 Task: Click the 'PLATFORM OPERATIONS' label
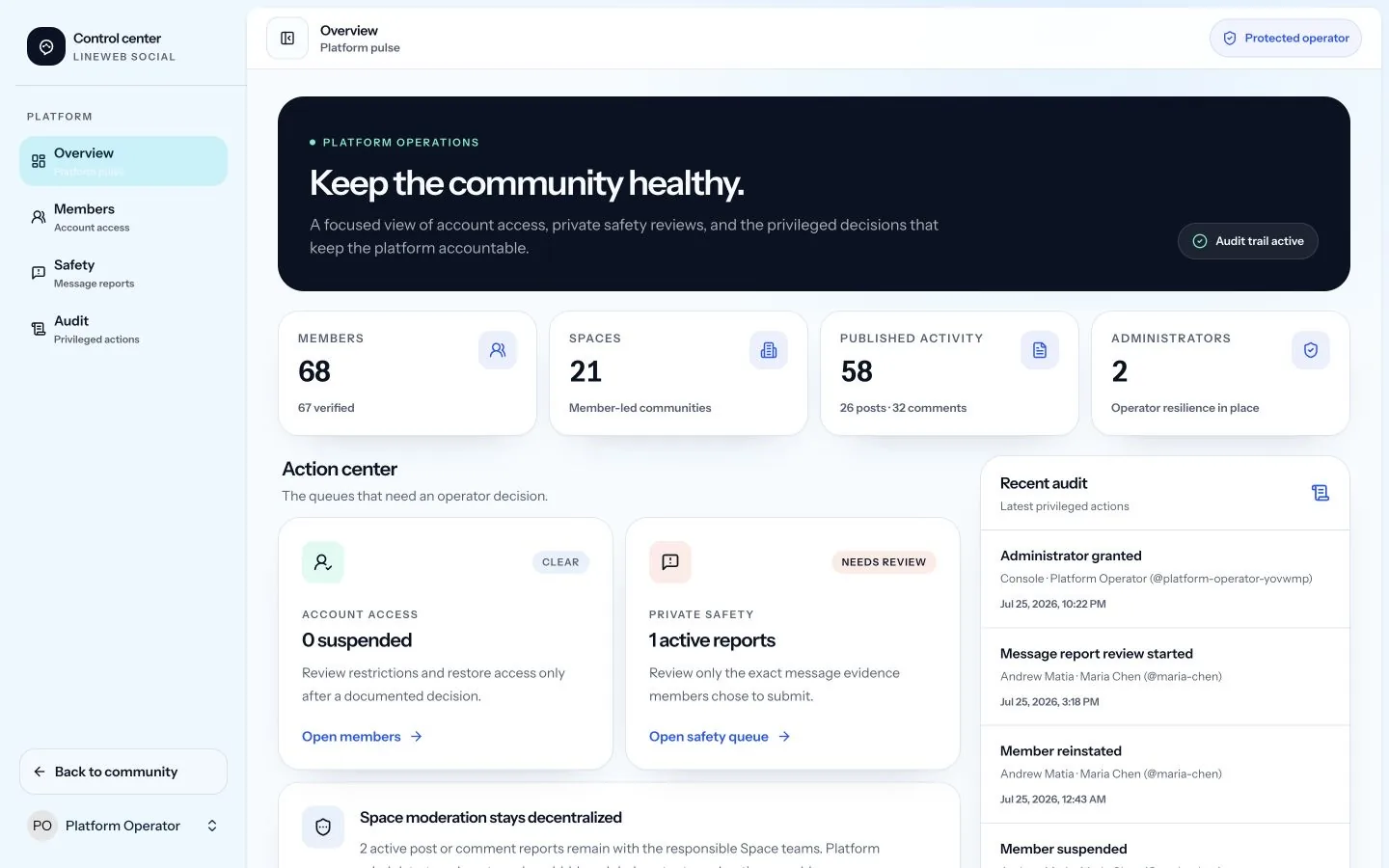point(401,142)
